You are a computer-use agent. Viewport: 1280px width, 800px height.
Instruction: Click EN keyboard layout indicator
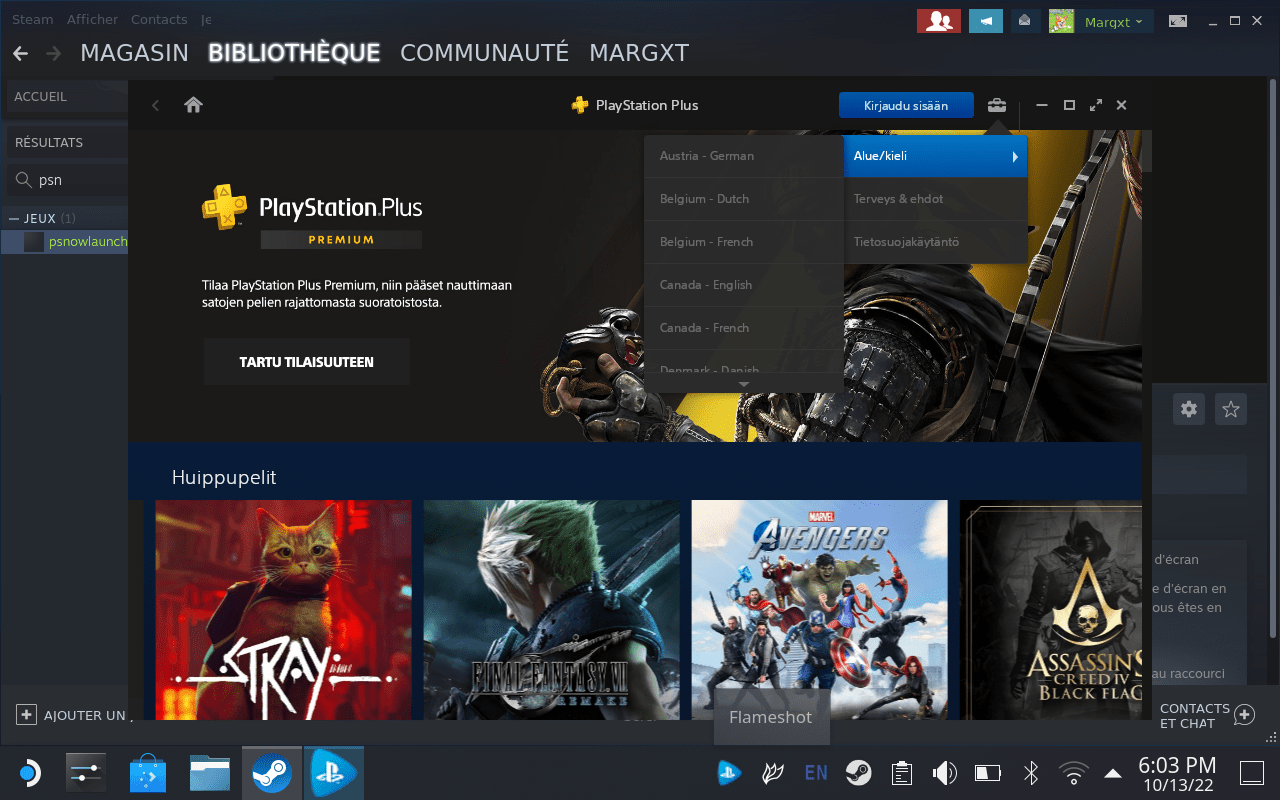tap(816, 773)
